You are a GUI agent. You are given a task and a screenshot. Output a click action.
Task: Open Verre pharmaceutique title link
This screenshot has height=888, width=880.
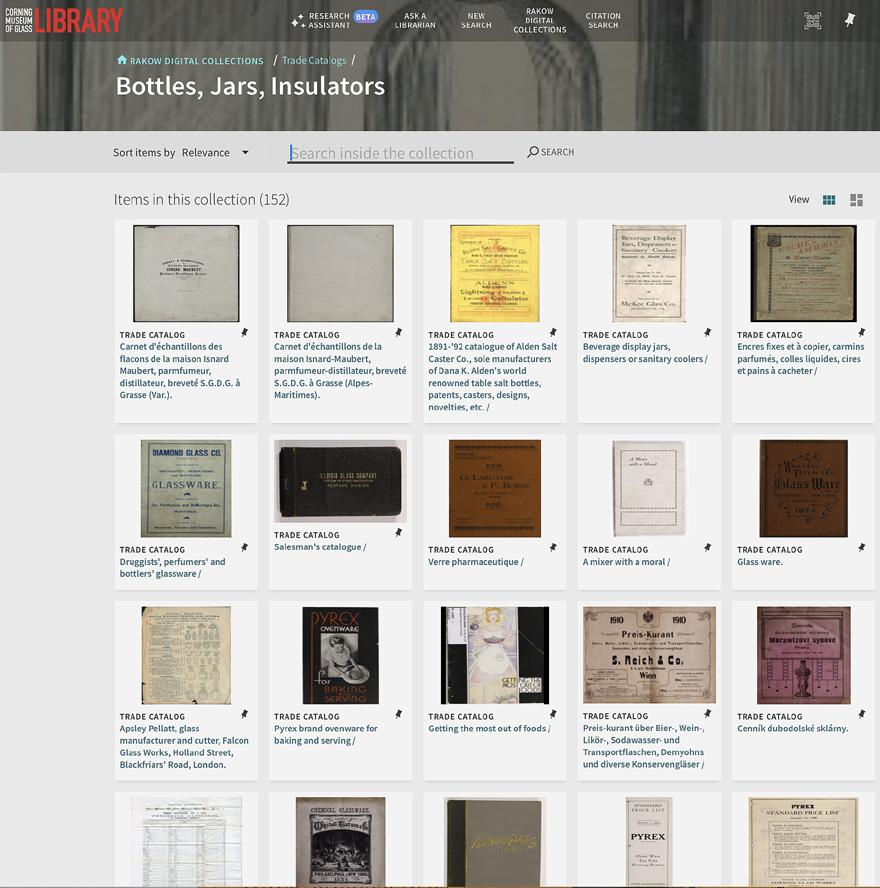tap(476, 562)
